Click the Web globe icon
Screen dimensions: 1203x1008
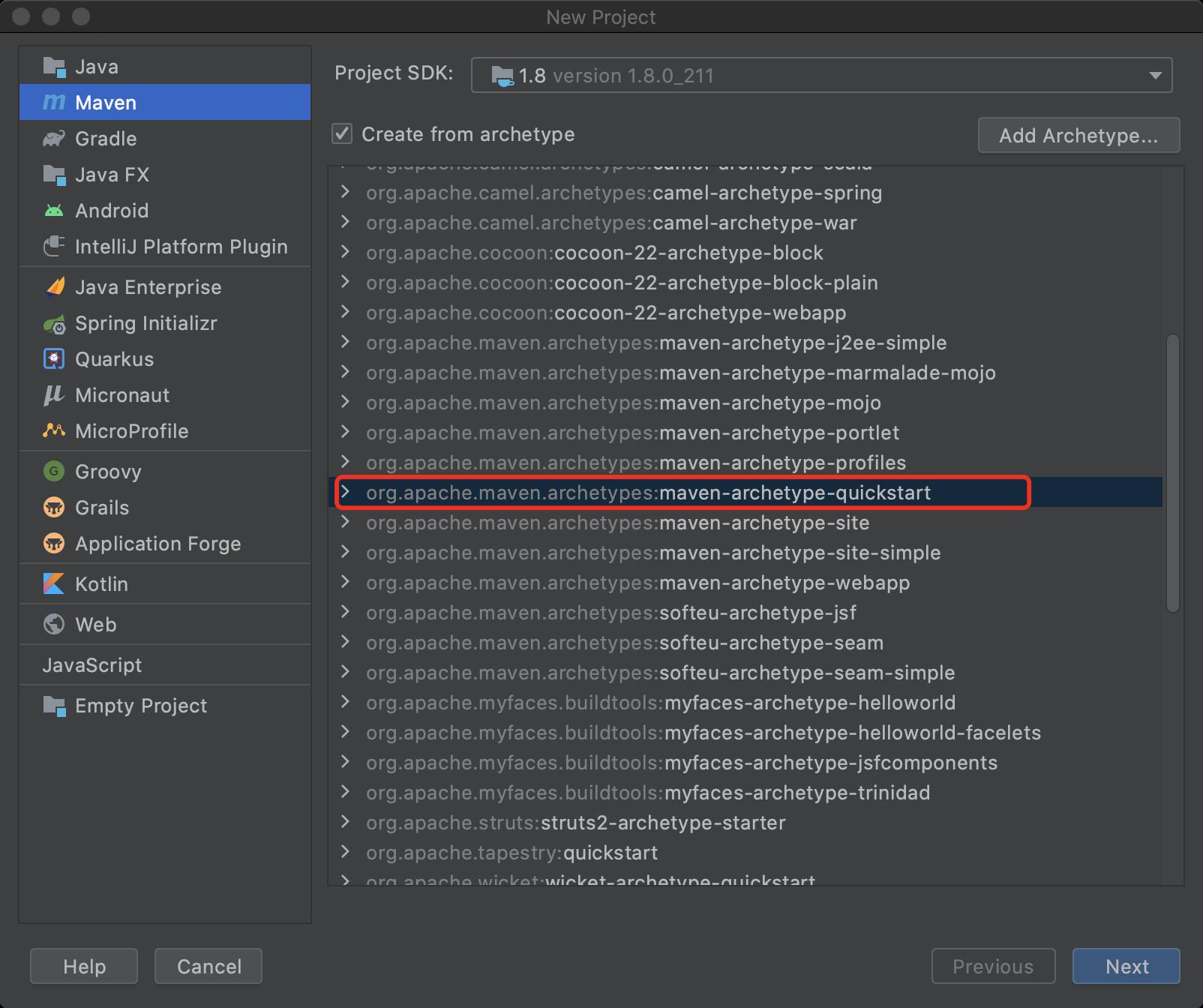54,624
